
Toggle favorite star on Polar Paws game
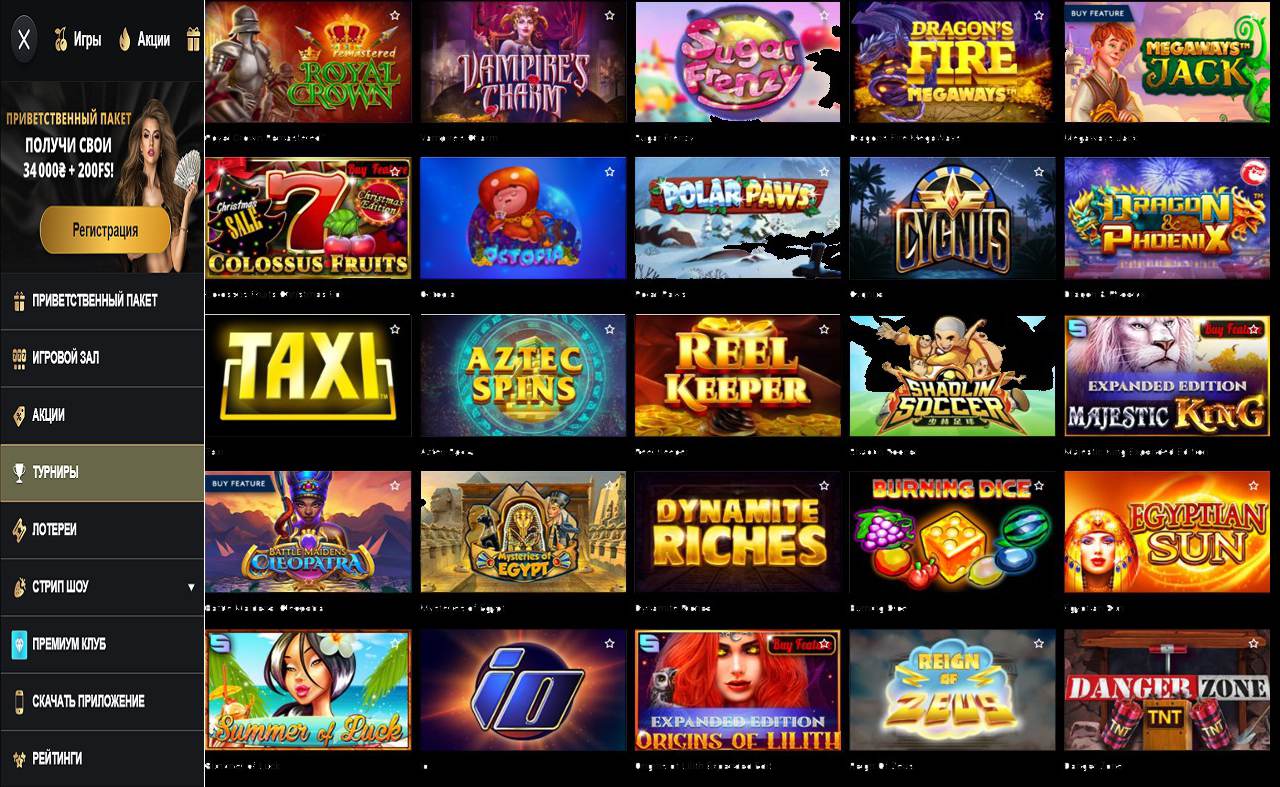click(824, 172)
